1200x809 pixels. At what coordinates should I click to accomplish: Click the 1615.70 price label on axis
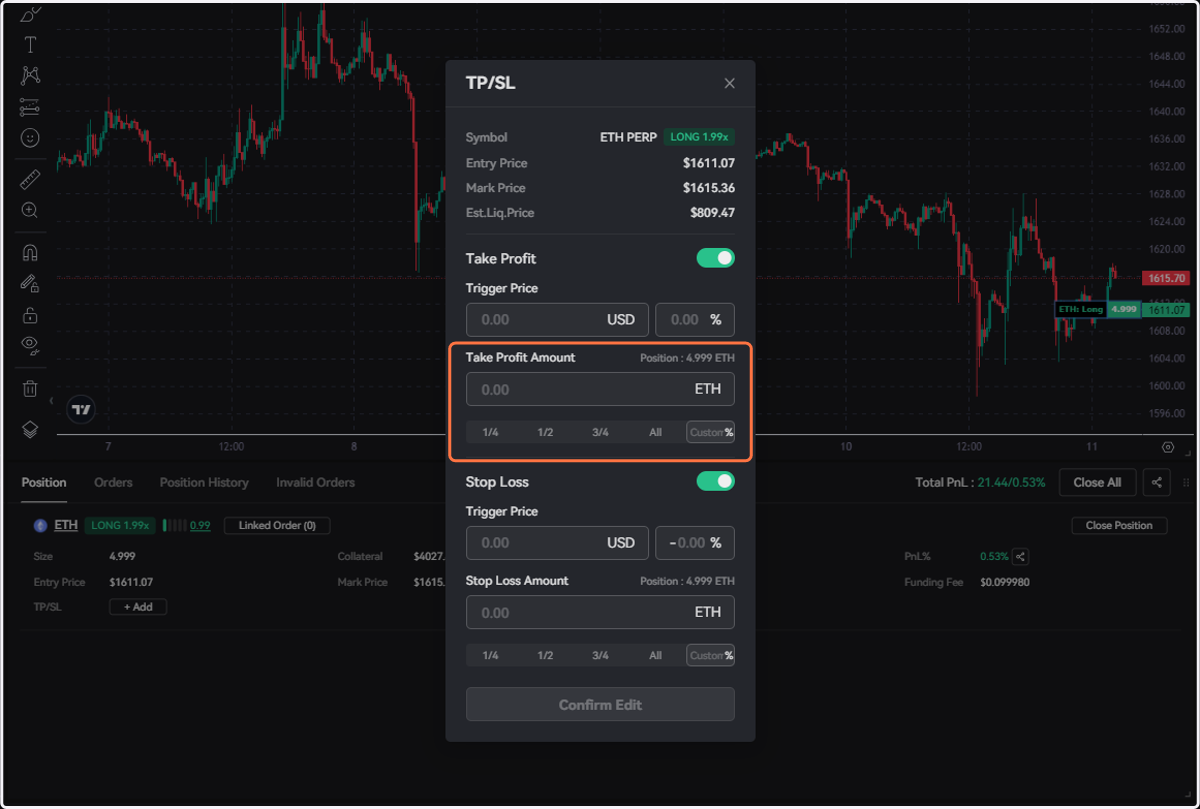pyautogui.click(x=1166, y=278)
